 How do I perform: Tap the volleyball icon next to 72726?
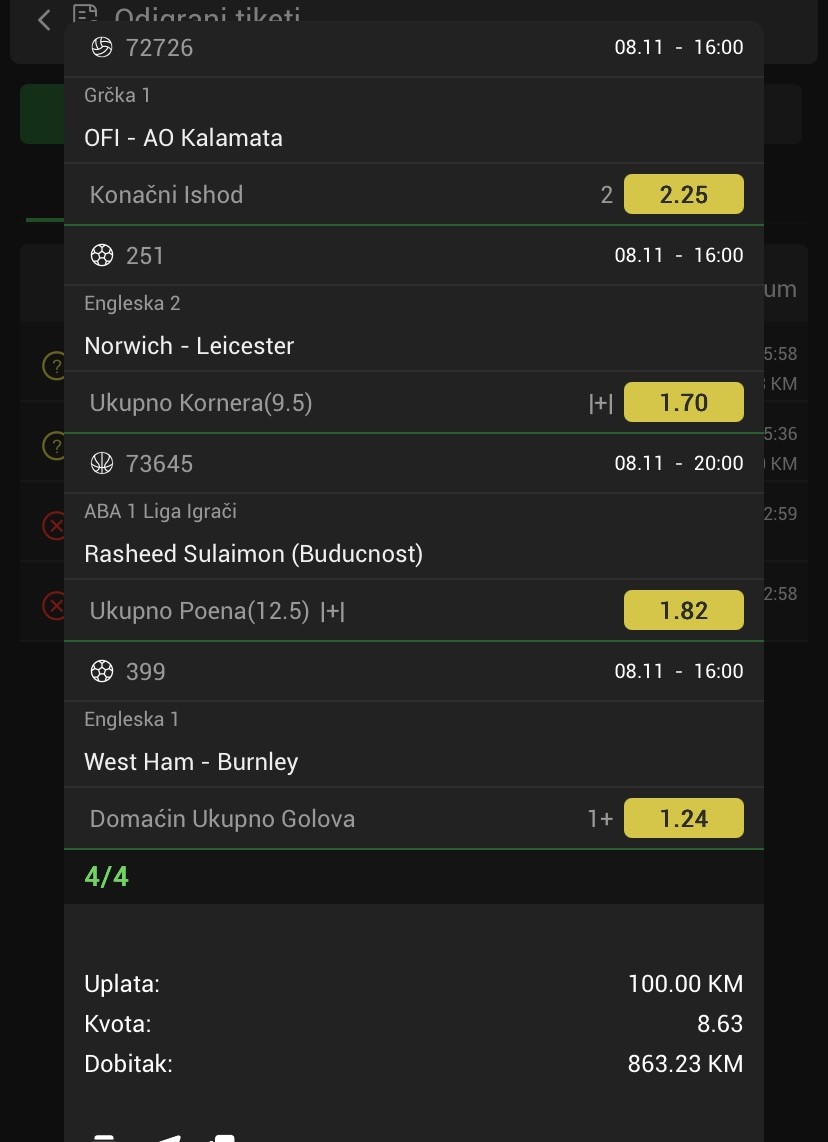click(x=101, y=47)
